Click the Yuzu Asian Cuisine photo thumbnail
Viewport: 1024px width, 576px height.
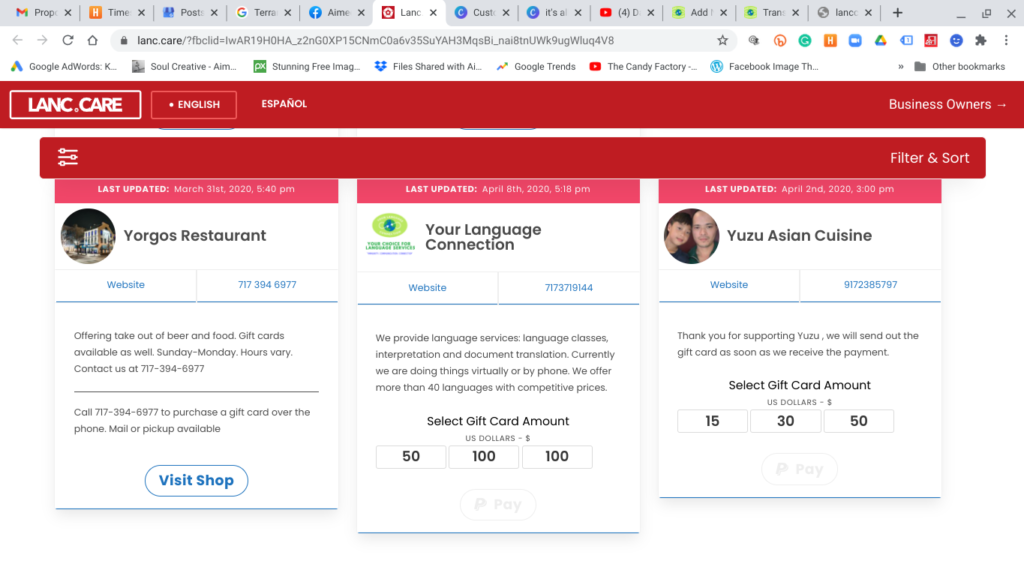click(692, 236)
